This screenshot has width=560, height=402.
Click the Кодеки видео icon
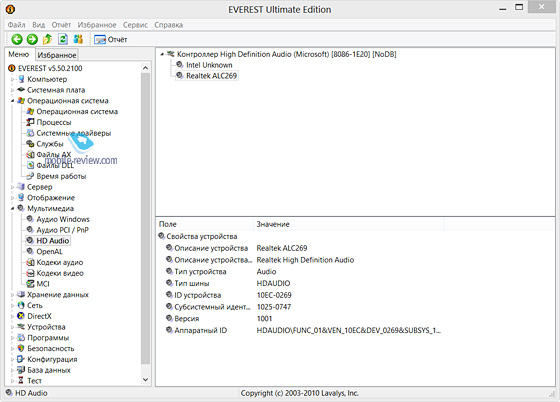30,273
